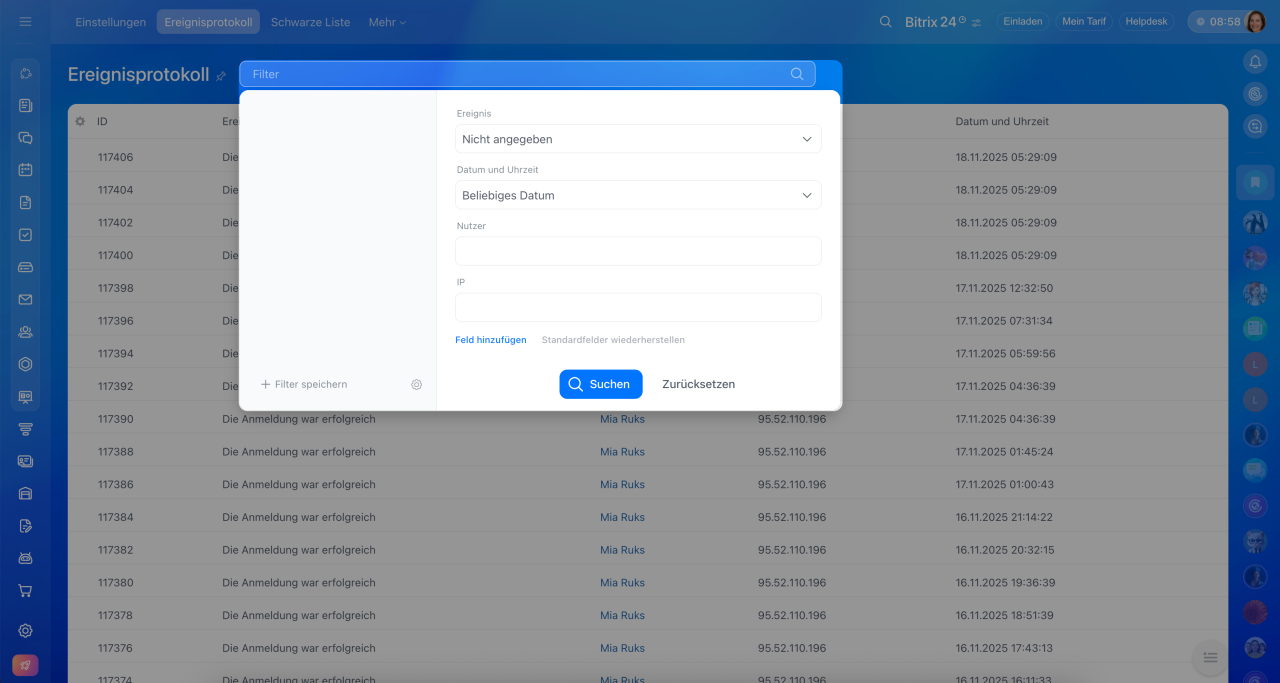Open the documents icon in left sidebar

26,202
